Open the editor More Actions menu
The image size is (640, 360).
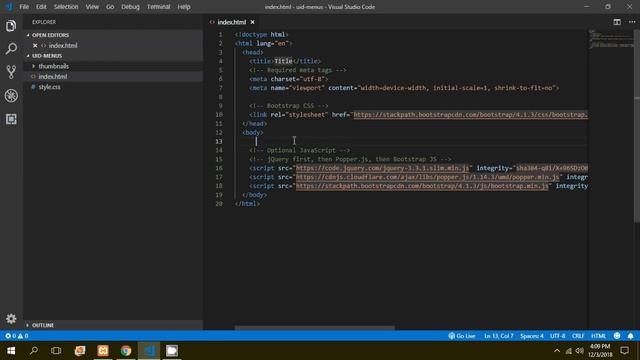coord(632,22)
